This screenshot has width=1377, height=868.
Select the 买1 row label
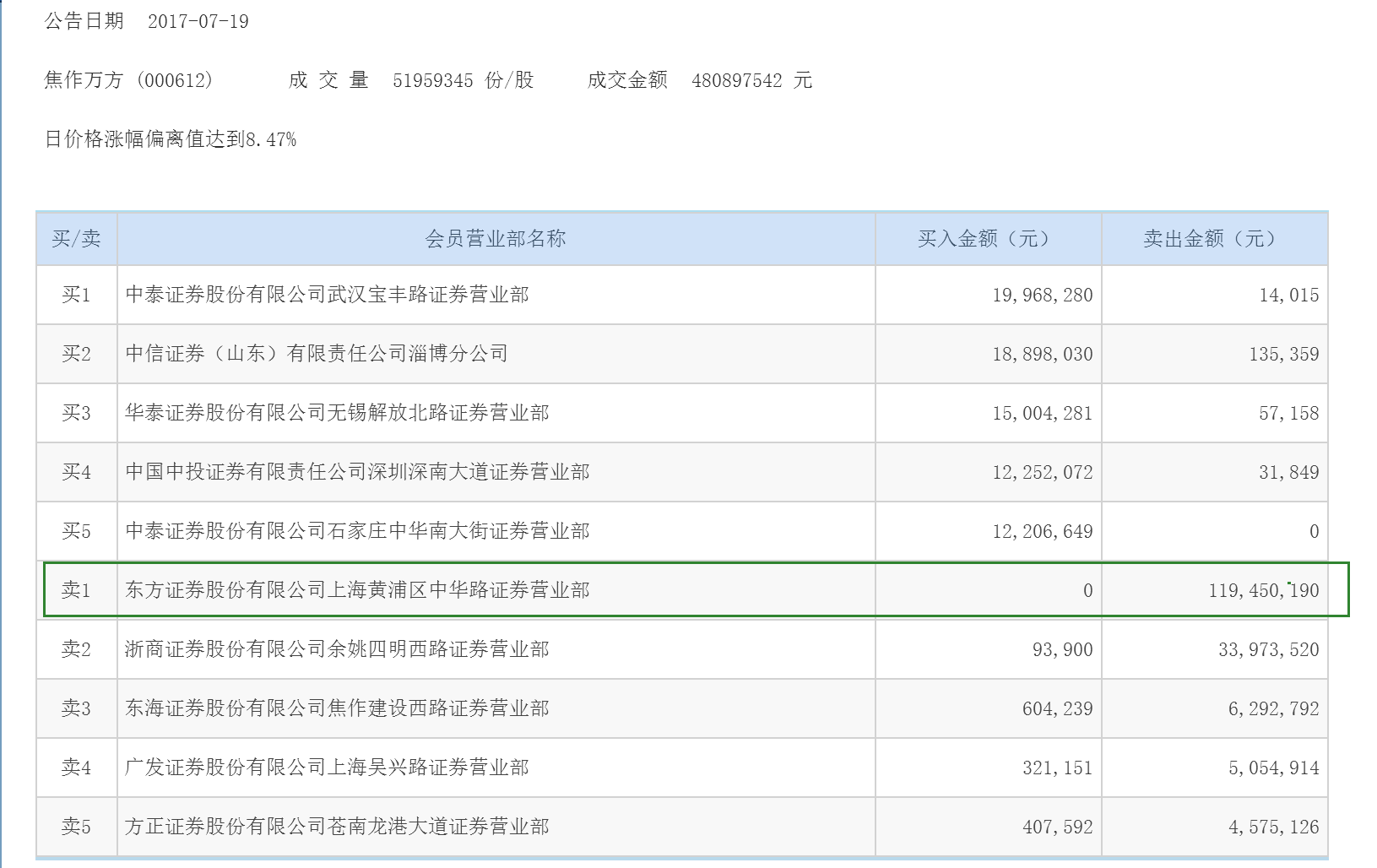pyautogui.click(x=76, y=295)
